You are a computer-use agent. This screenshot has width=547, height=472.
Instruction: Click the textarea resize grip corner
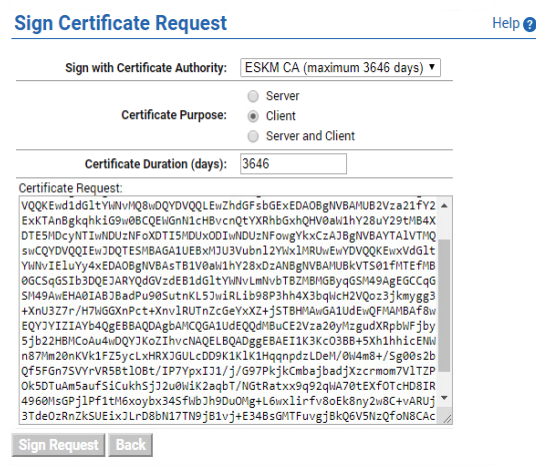click(x=447, y=419)
